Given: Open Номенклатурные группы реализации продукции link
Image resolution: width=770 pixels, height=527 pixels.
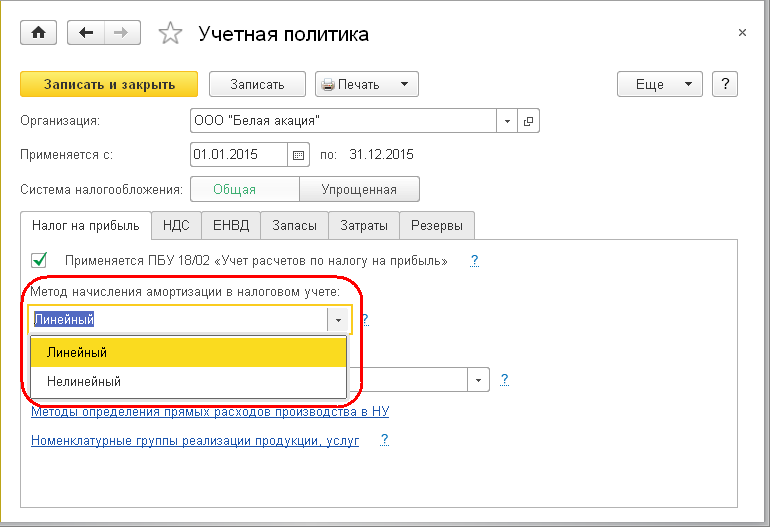Looking at the screenshot, I should coord(195,440).
